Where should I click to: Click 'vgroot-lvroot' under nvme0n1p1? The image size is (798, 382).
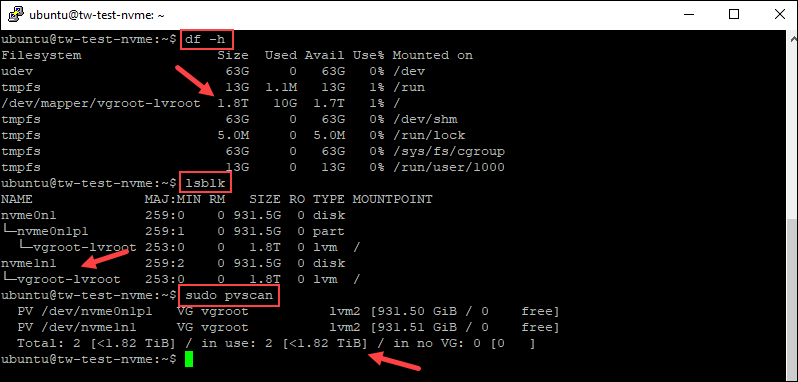click(x=85, y=247)
